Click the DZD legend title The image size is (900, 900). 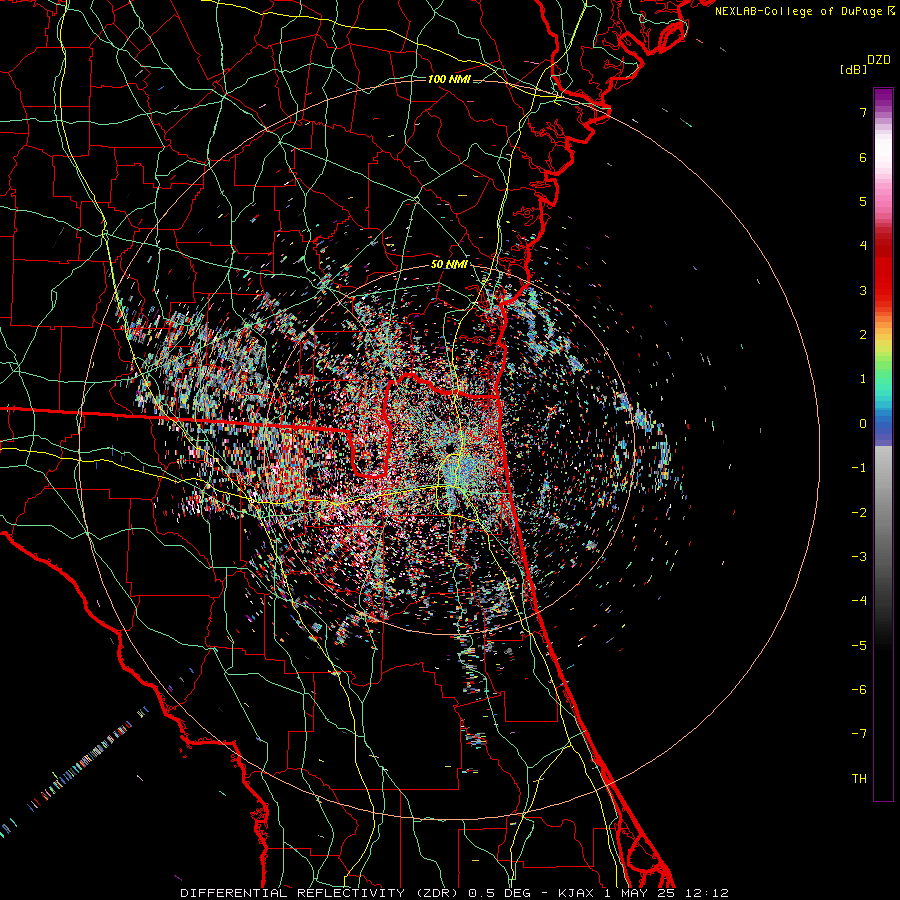[879, 60]
